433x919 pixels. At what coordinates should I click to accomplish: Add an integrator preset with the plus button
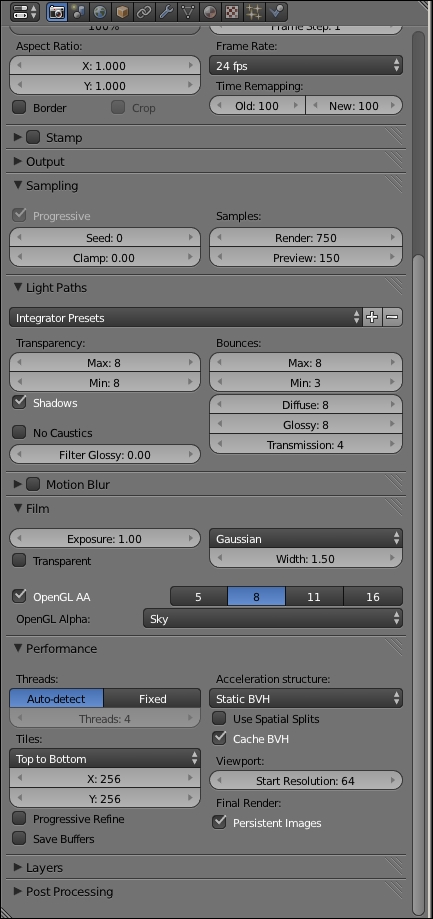(372, 318)
